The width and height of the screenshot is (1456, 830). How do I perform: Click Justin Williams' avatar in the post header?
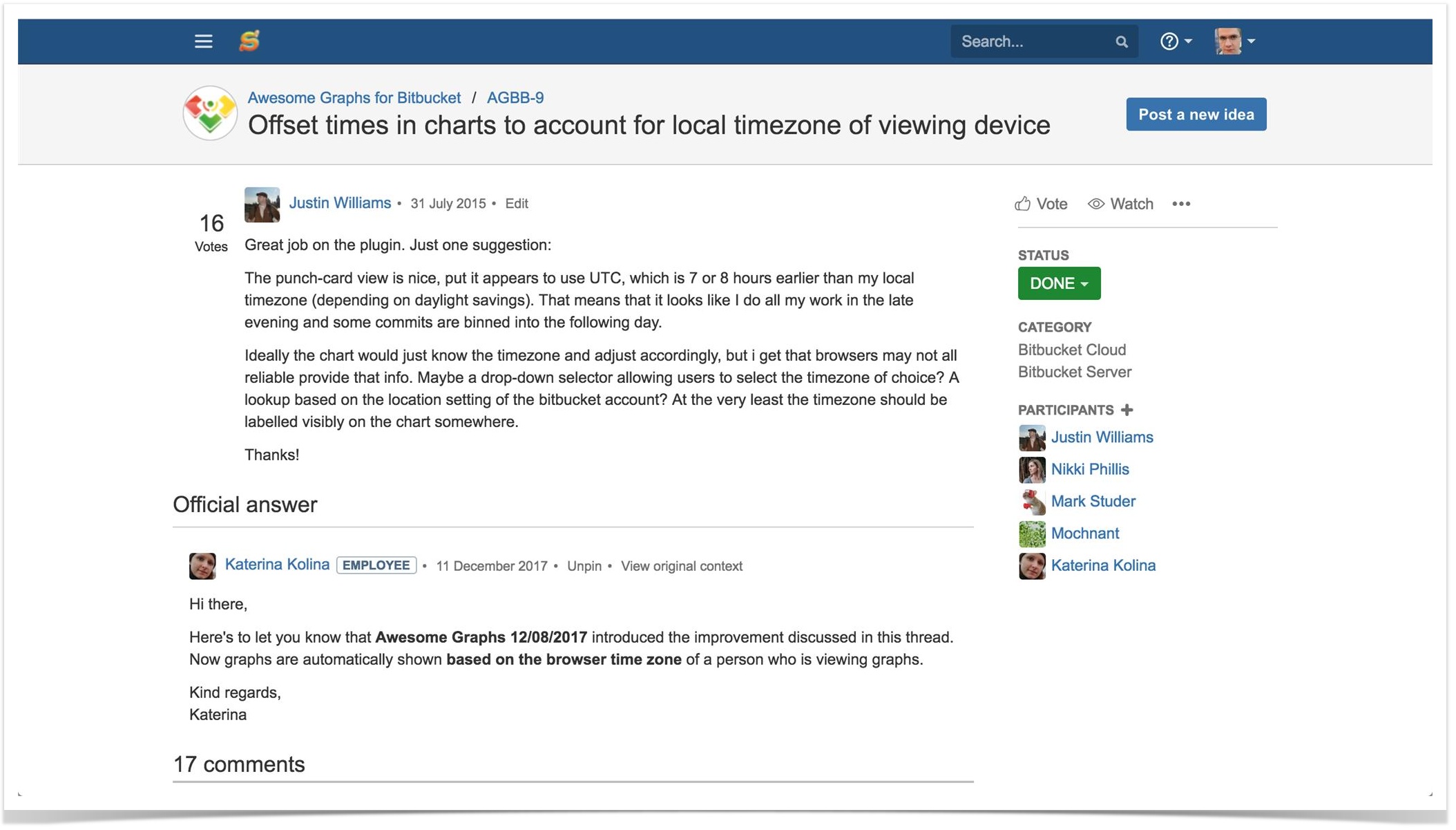coord(262,205)
